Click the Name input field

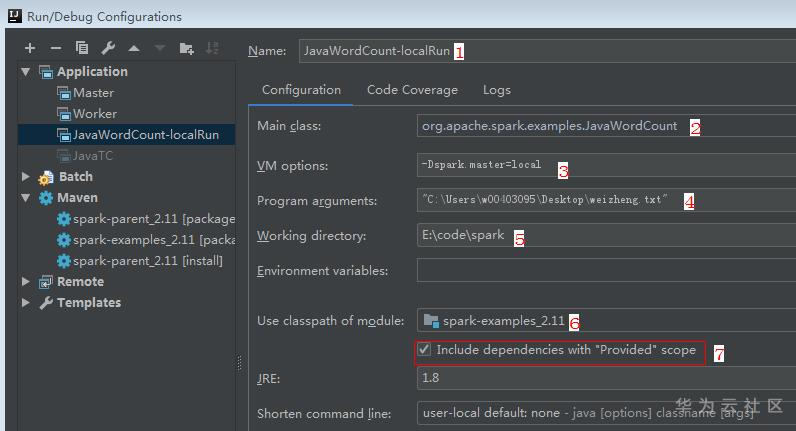click(540, 51)
